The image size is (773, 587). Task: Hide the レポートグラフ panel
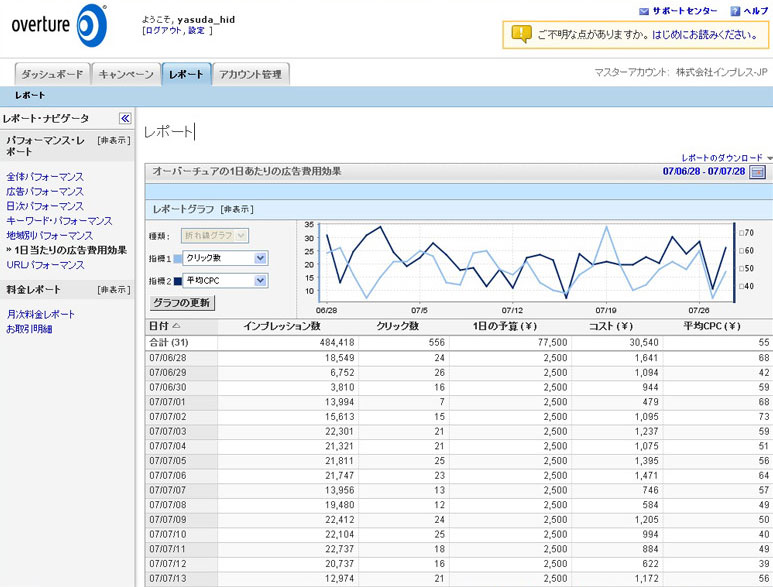click(237, 209)
